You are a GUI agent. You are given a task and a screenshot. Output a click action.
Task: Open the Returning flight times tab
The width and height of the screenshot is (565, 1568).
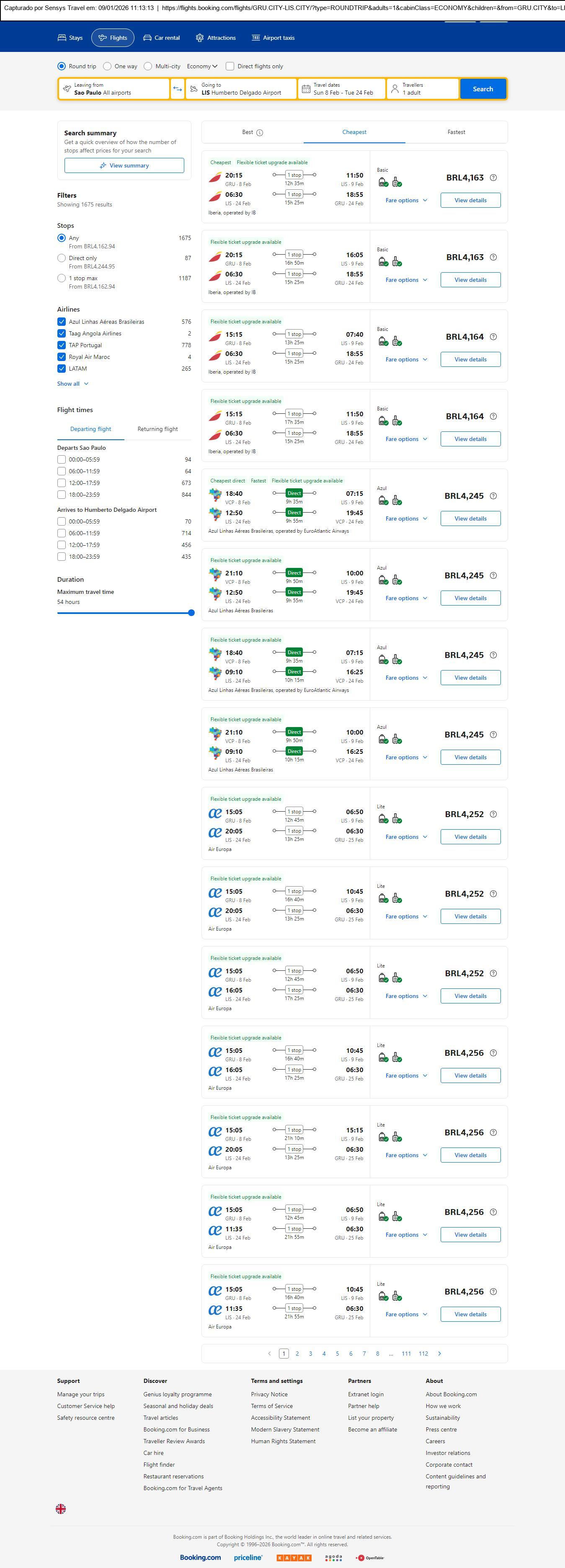coord(157,429)
